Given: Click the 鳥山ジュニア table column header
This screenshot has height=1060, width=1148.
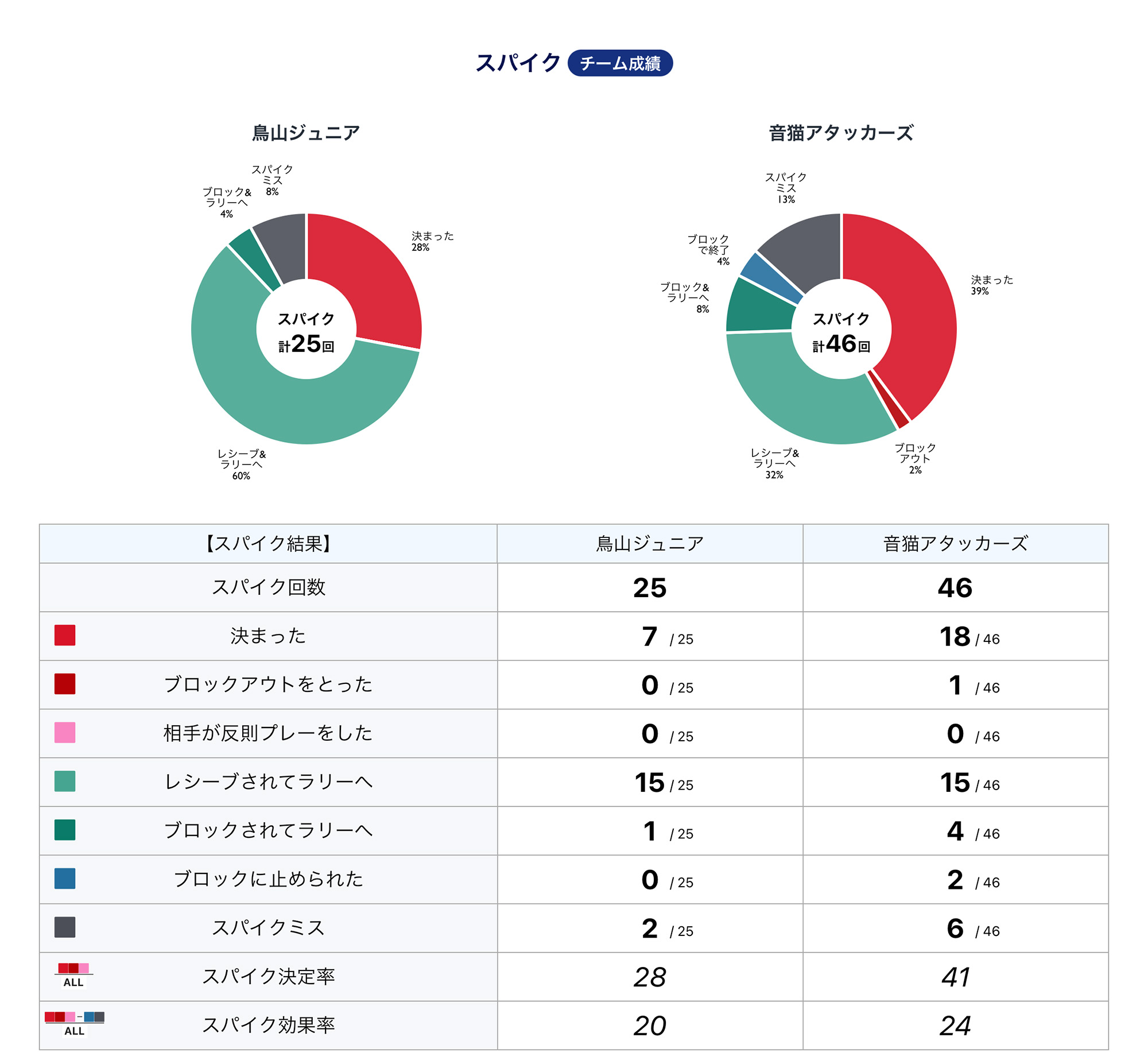Looking at the screenshot, I should pyautogui.click(x=650, y=543).
